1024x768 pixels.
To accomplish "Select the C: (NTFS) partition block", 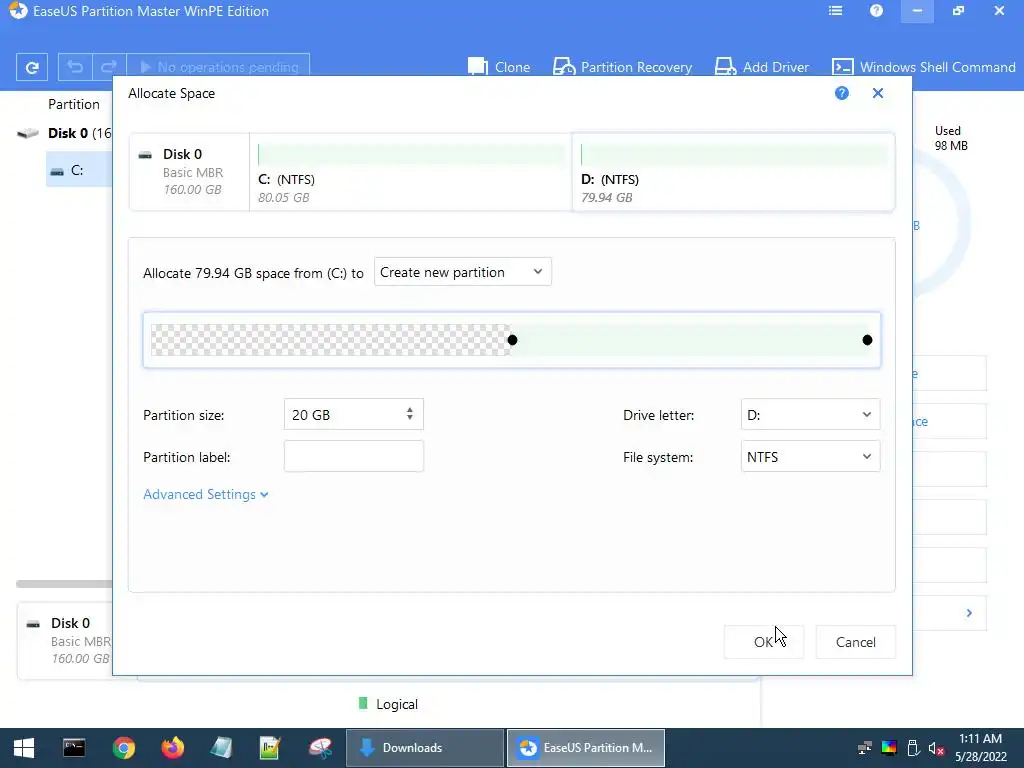I will click(x=410, y=172).
